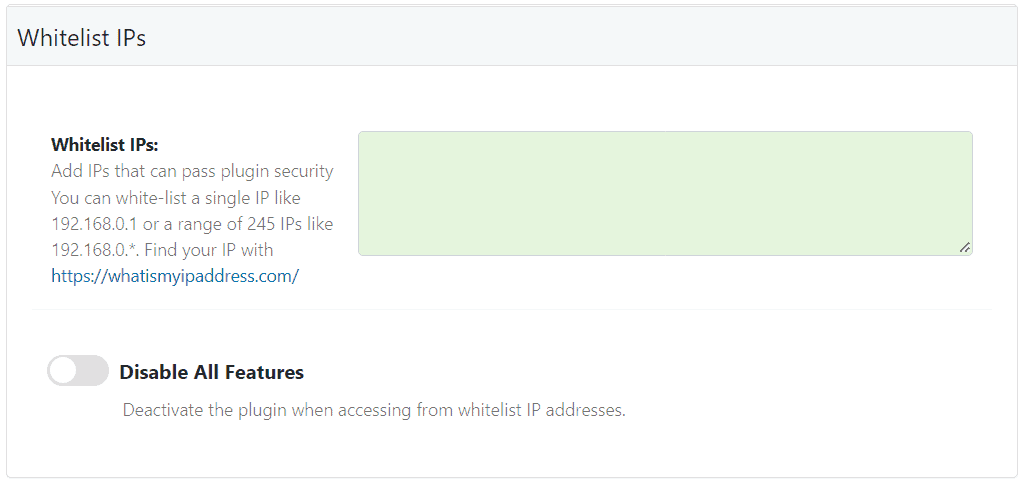
Task: Click the wildcard example 192.168.0.* text
Action: 97,249
